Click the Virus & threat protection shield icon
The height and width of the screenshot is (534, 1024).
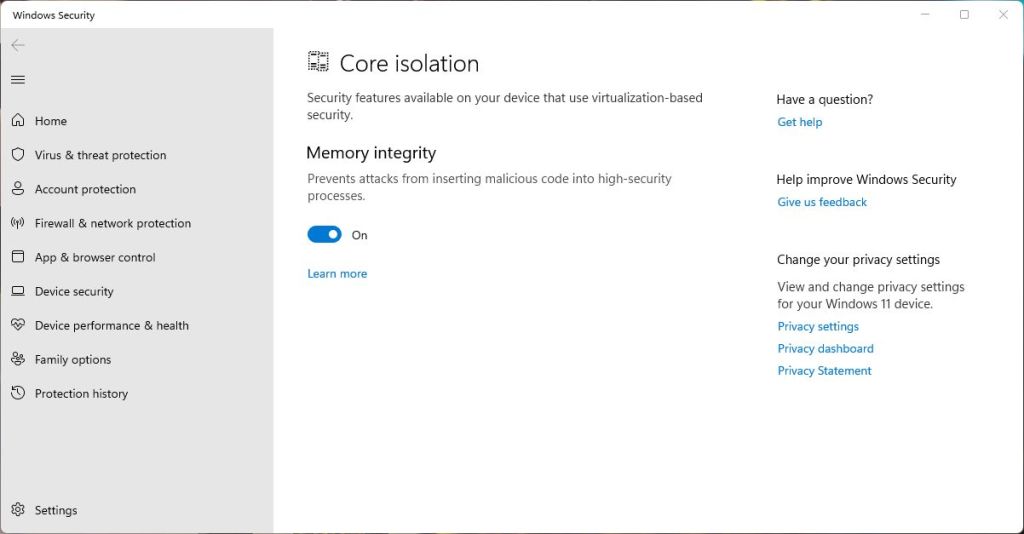[x=18, y=155]
